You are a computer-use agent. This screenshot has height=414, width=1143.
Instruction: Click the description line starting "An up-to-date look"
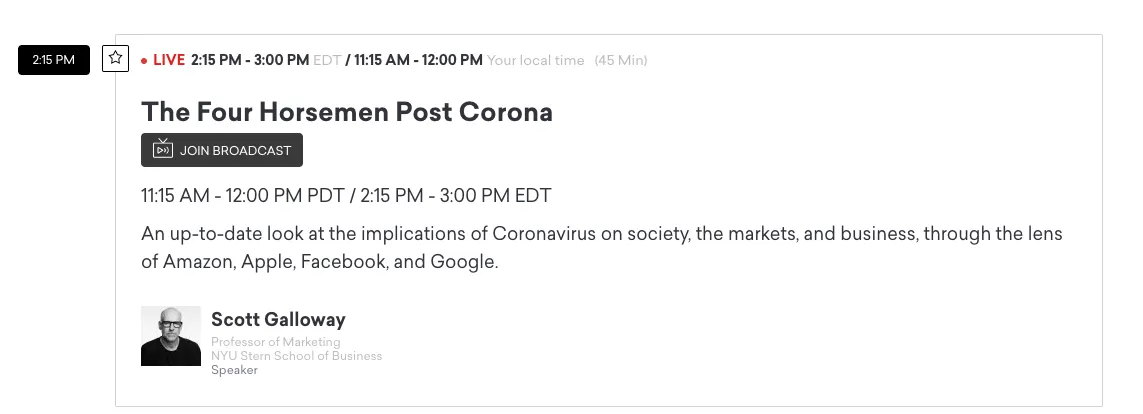click(601, 234)
